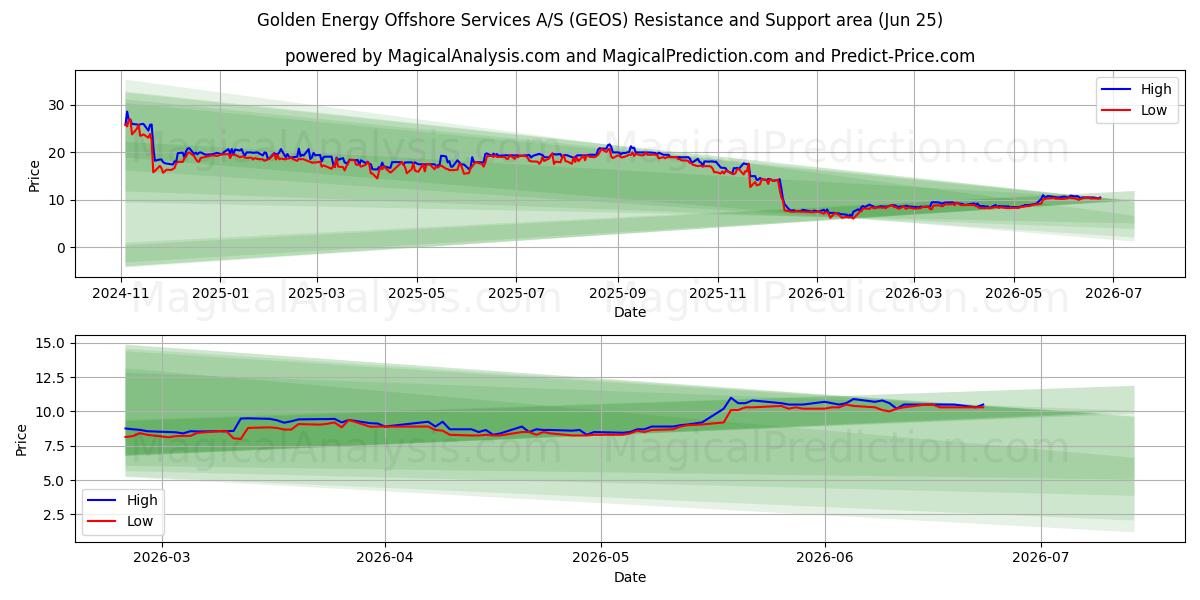Click the 2026-03 tick label on bottom chart
The width and height of the screenshot is (1200, 600).
[x=161, y=559]
